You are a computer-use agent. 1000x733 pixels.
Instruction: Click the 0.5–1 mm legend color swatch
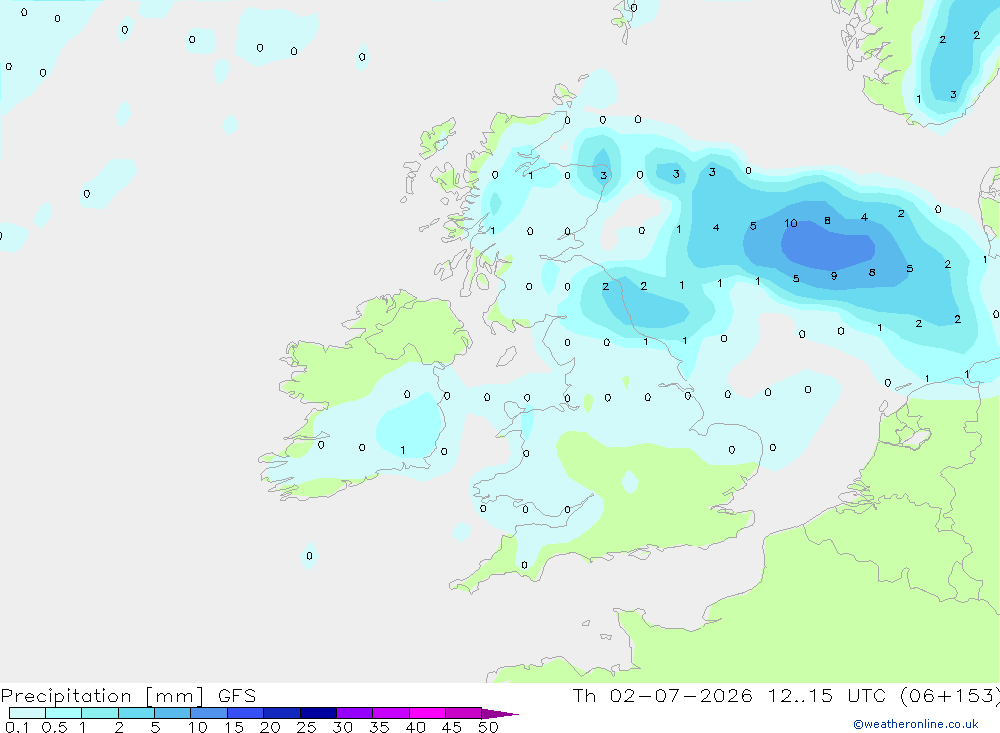(x=64, y=713)
